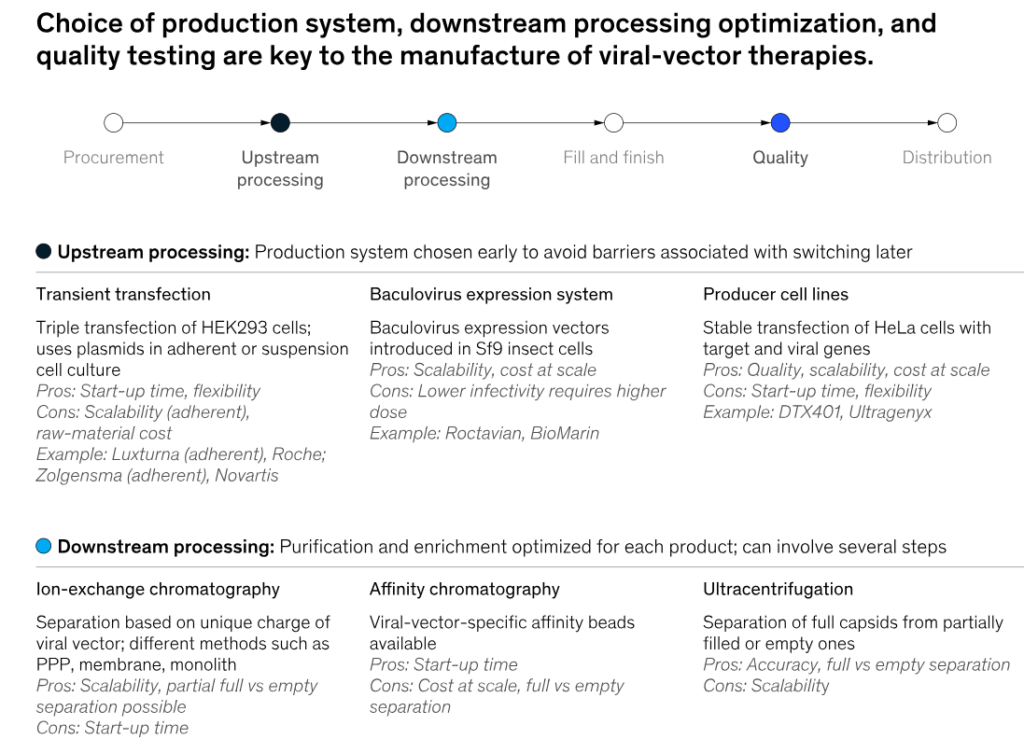1024x753 pixels.
Task: Select the Distribution label in the timeline
Action: point(947,157)
